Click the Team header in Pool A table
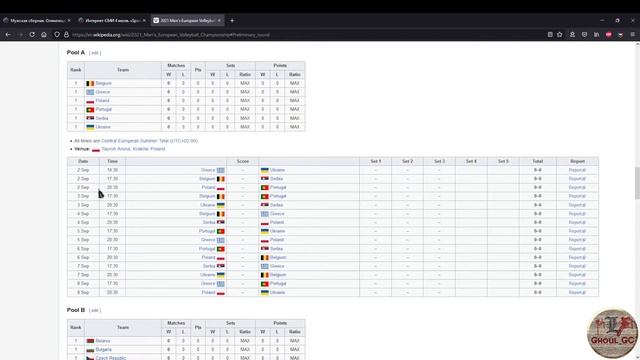Viewport: 640px width, 360px height. pyautogui.click(x=123, y=70)
